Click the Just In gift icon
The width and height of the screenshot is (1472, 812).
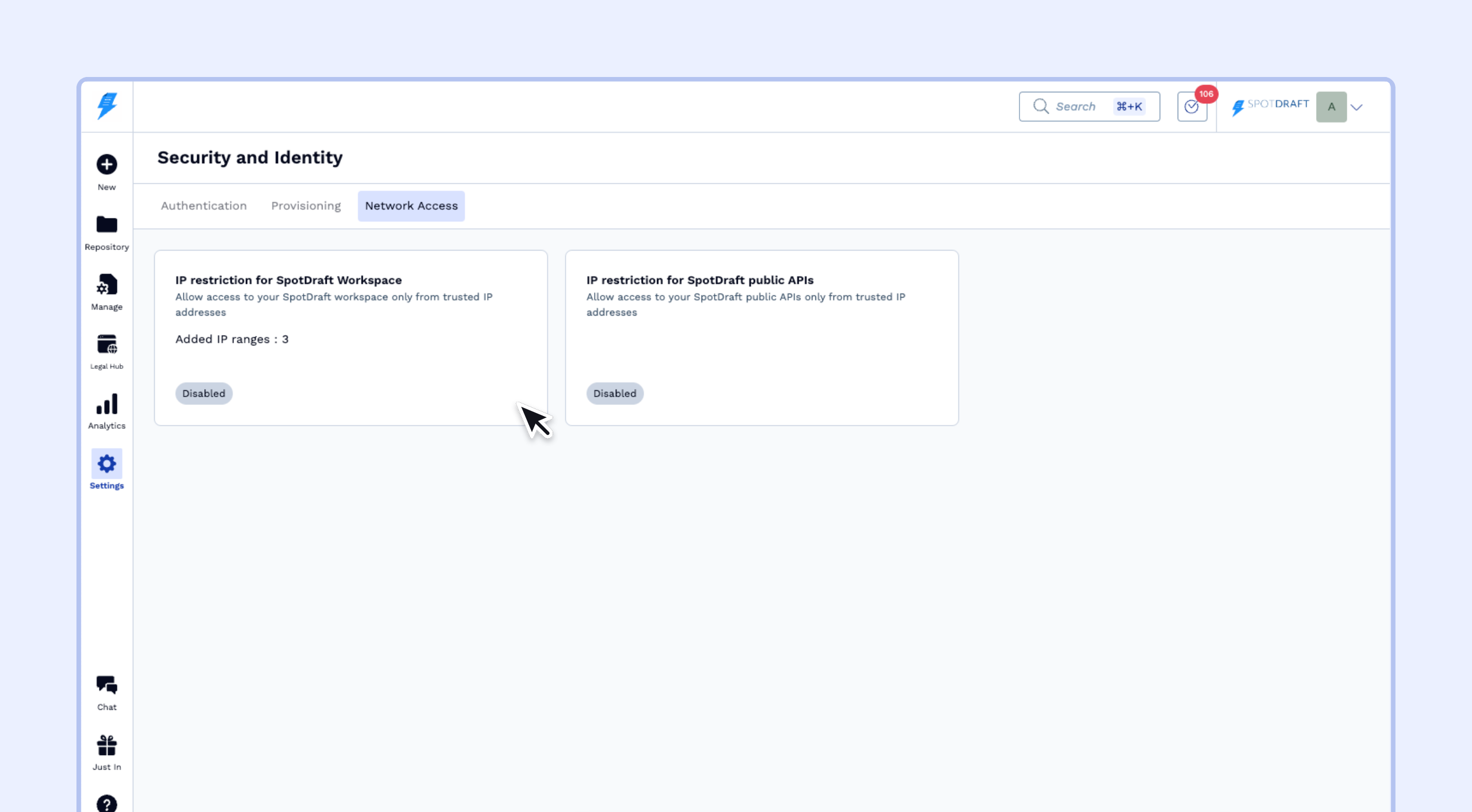[106, 745]
